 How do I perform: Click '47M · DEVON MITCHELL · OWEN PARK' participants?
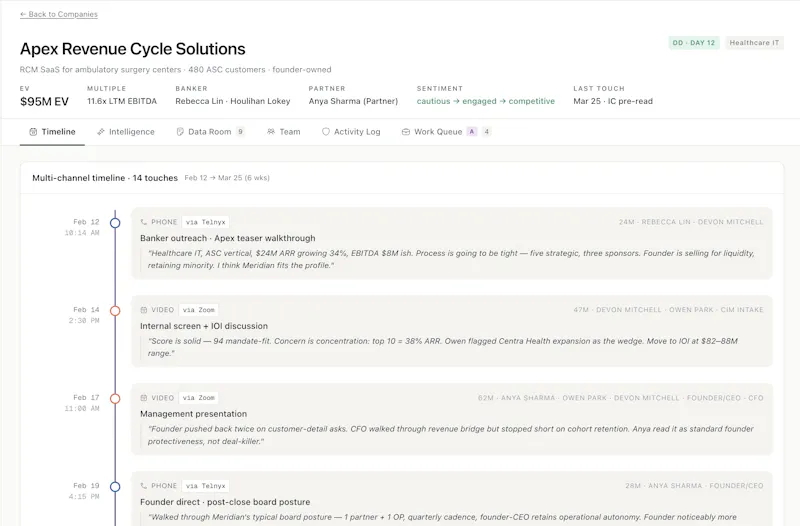click(x=668, y=310)
